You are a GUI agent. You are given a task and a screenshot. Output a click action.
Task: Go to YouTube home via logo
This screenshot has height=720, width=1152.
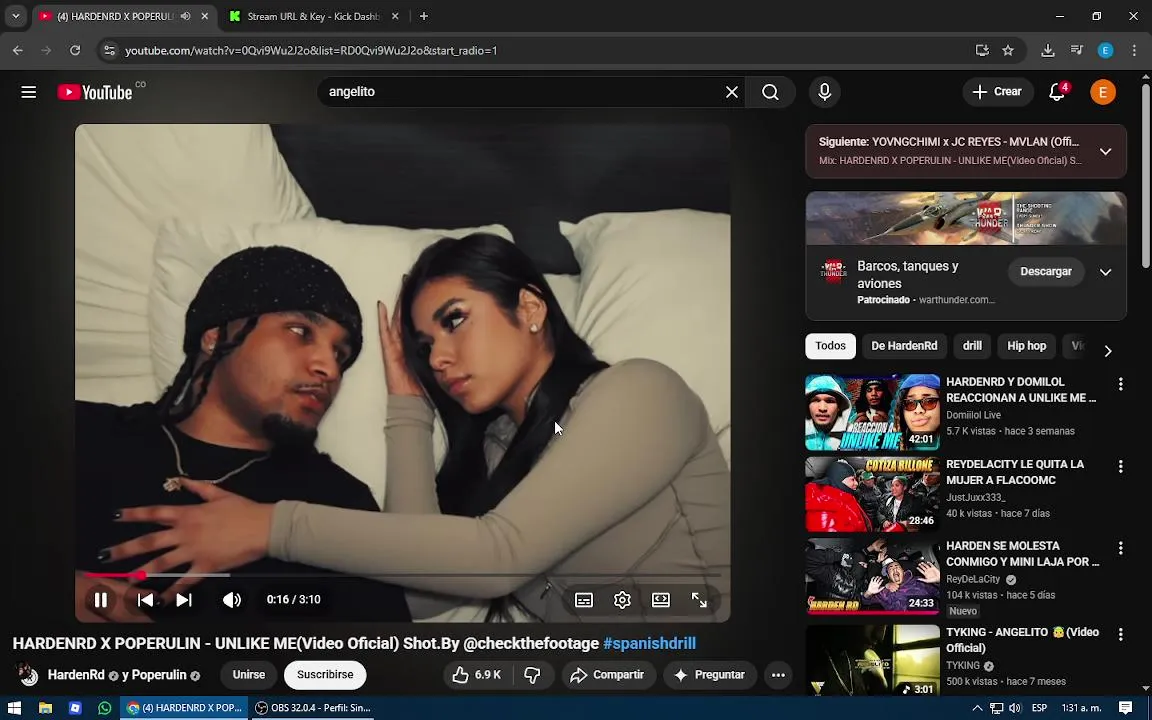tap(96, 92)
